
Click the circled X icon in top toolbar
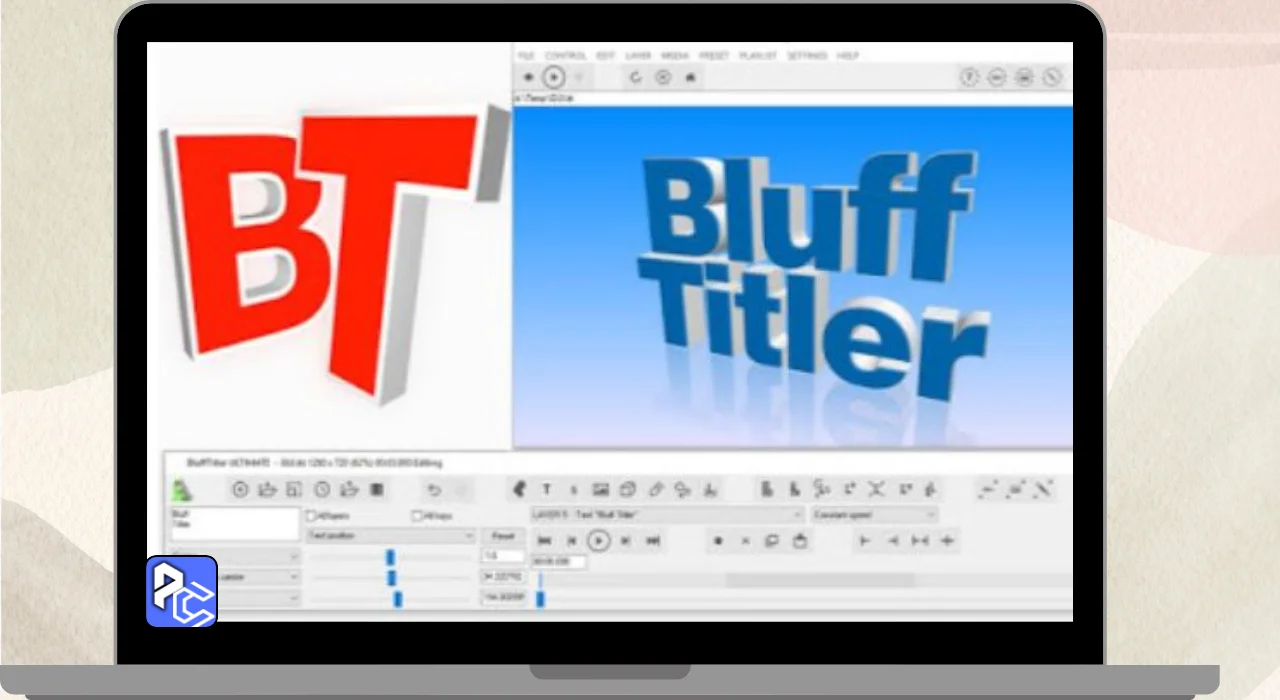coord(662,77)
